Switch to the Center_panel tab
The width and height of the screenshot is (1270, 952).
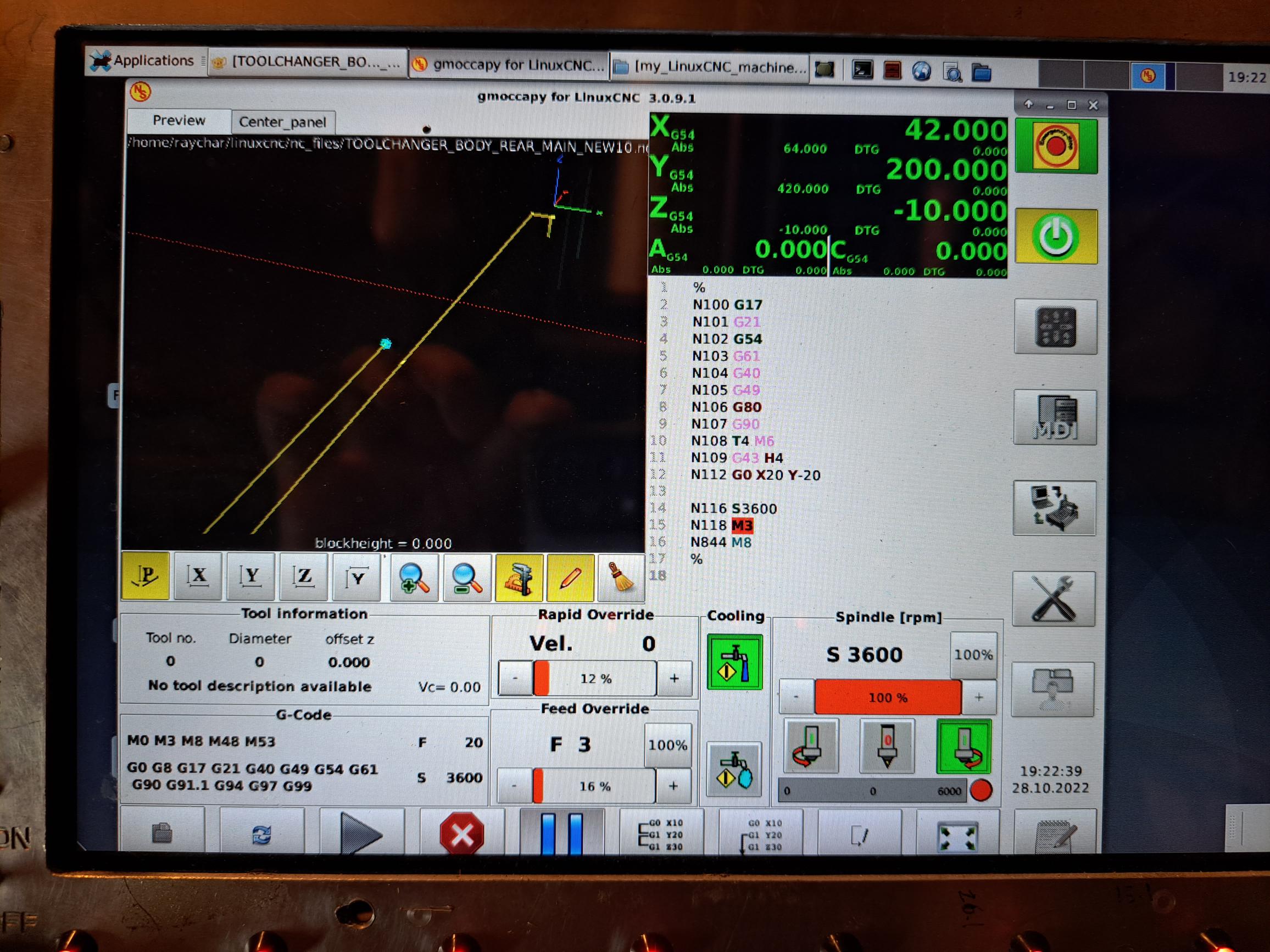pos(282,122)
